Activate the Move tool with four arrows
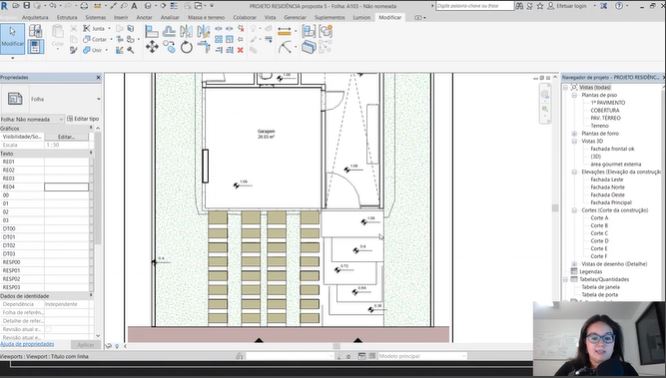The image size is (666, 378). pyautogui.click(x=152, y=47)
